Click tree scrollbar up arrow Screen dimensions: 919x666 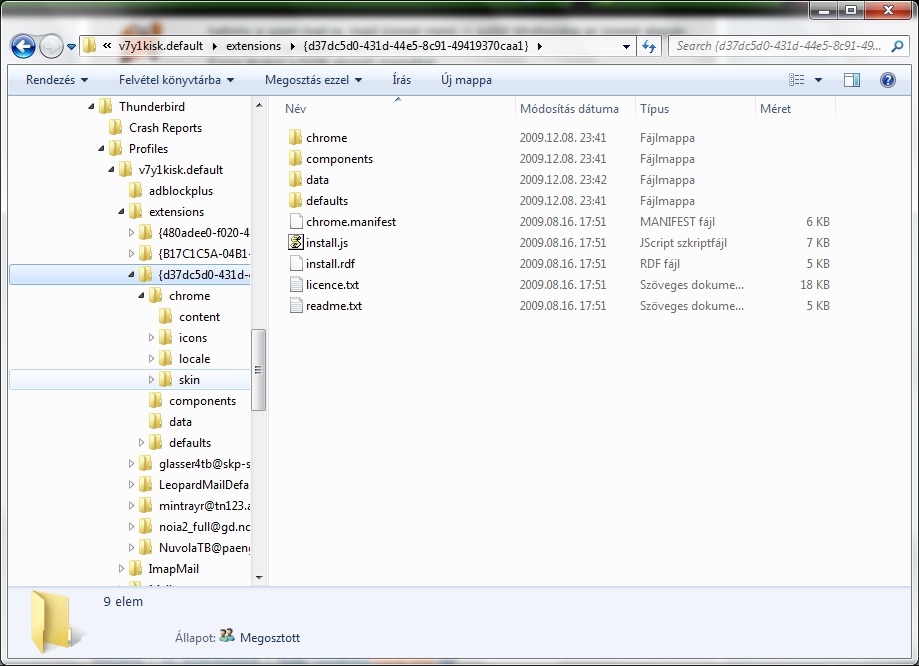pyautogui.click(x=259, y=106)
